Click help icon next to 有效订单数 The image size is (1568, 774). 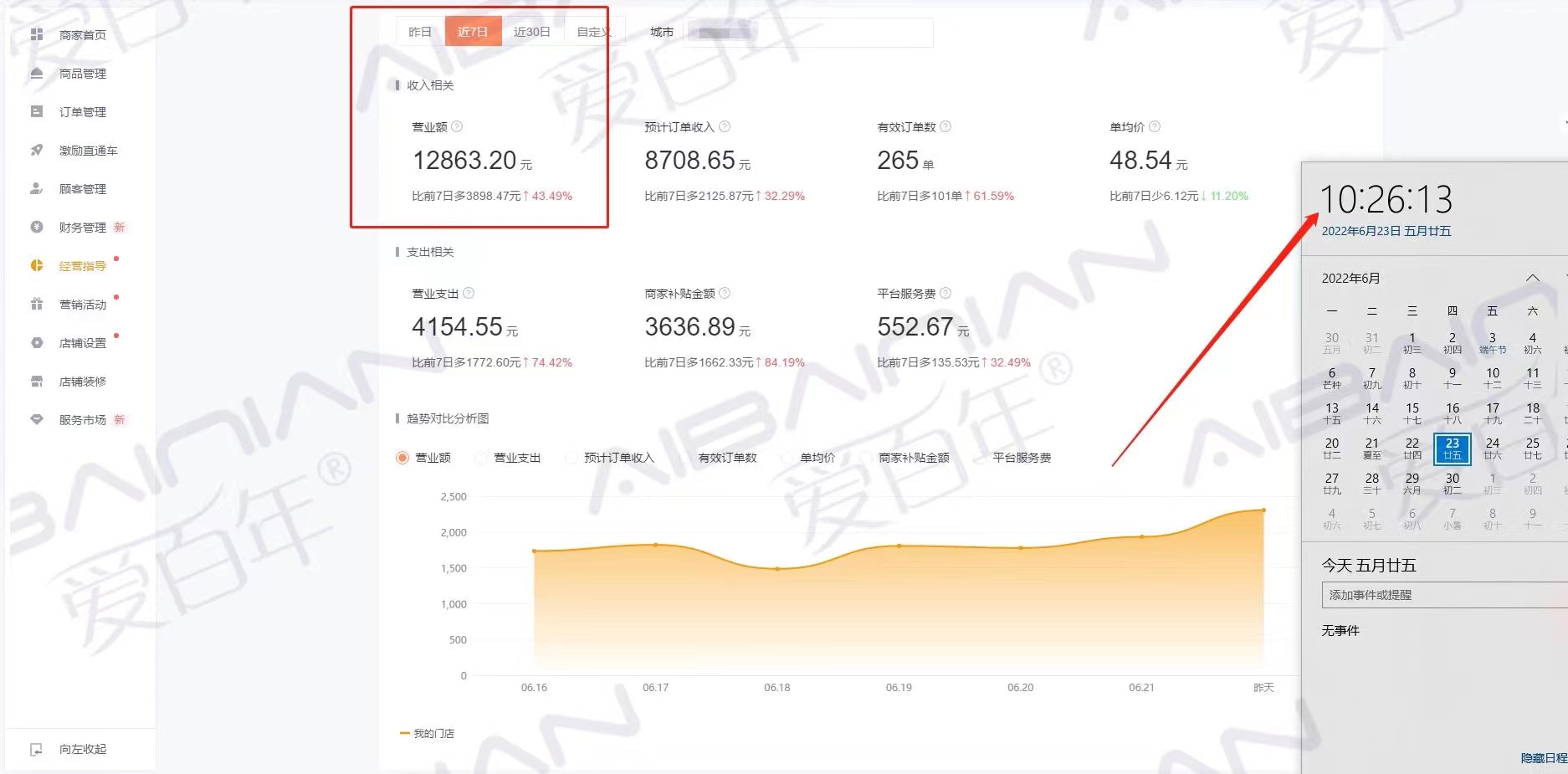(945, 126)
